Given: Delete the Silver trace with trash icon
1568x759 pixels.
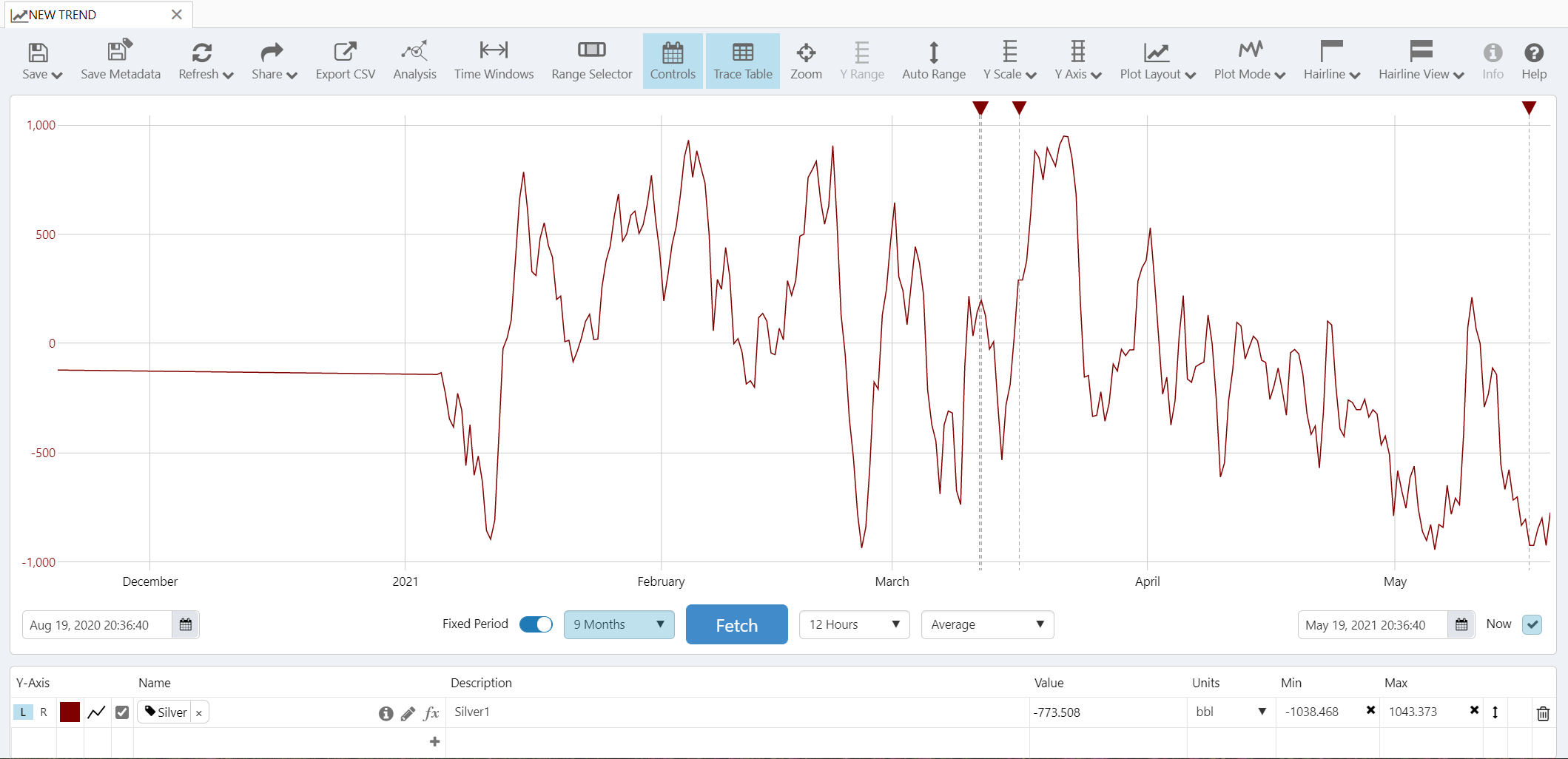Looking at the screenshot, I should click(1543, 713).
